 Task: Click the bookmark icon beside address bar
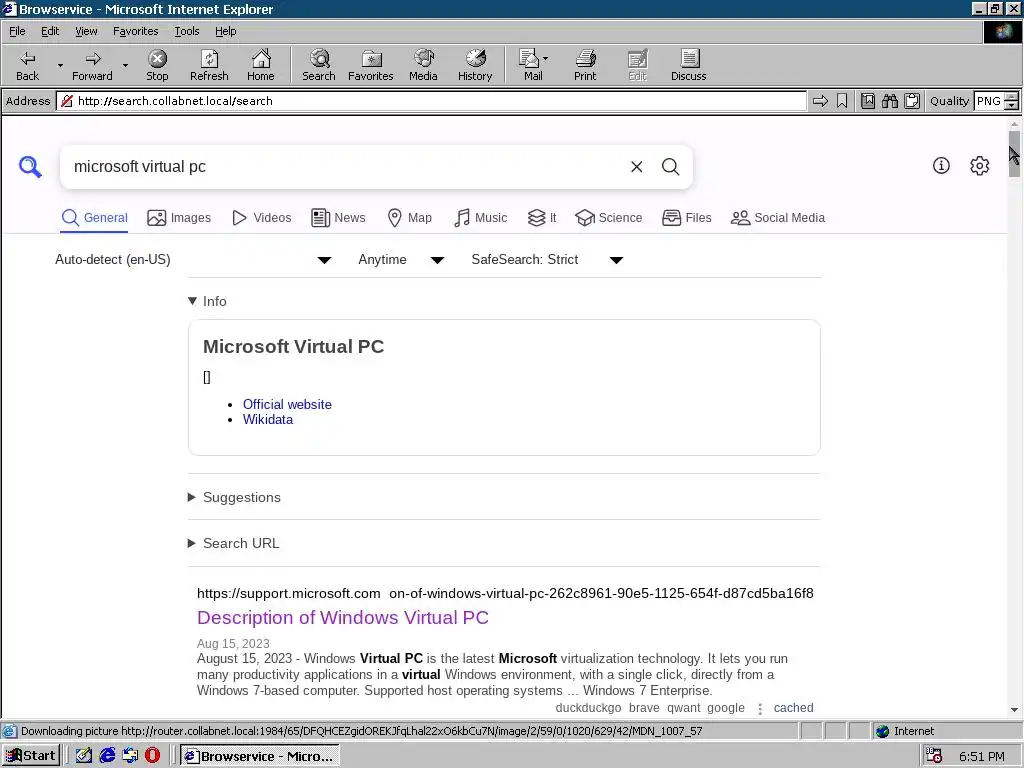tap(842, 101)
